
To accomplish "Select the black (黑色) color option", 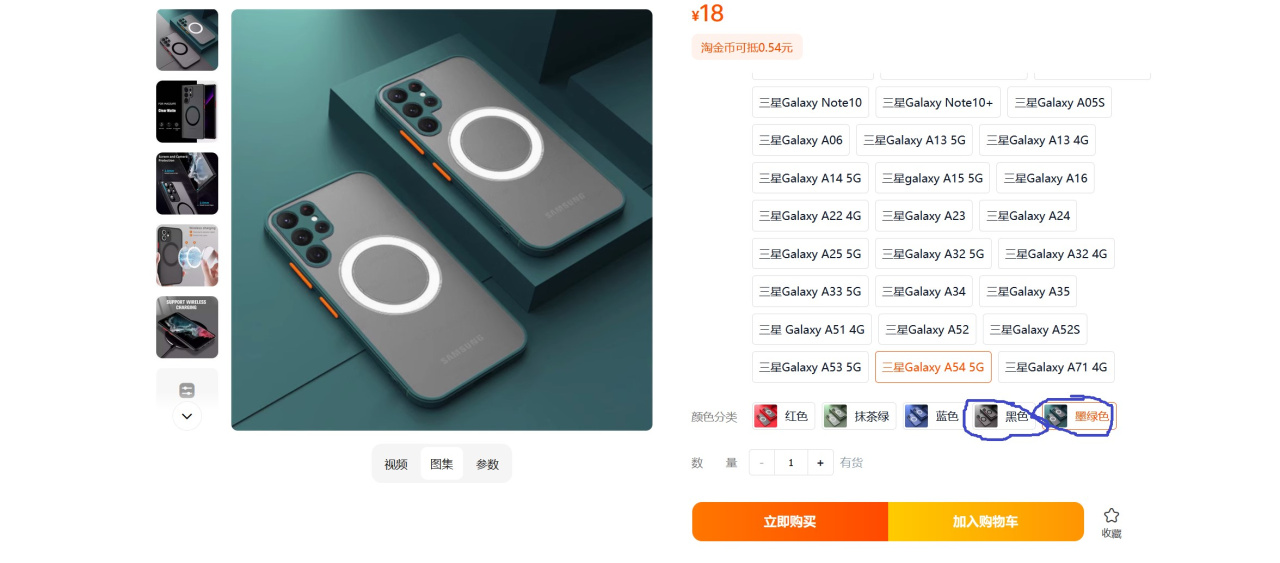I will click(1004, 416).
